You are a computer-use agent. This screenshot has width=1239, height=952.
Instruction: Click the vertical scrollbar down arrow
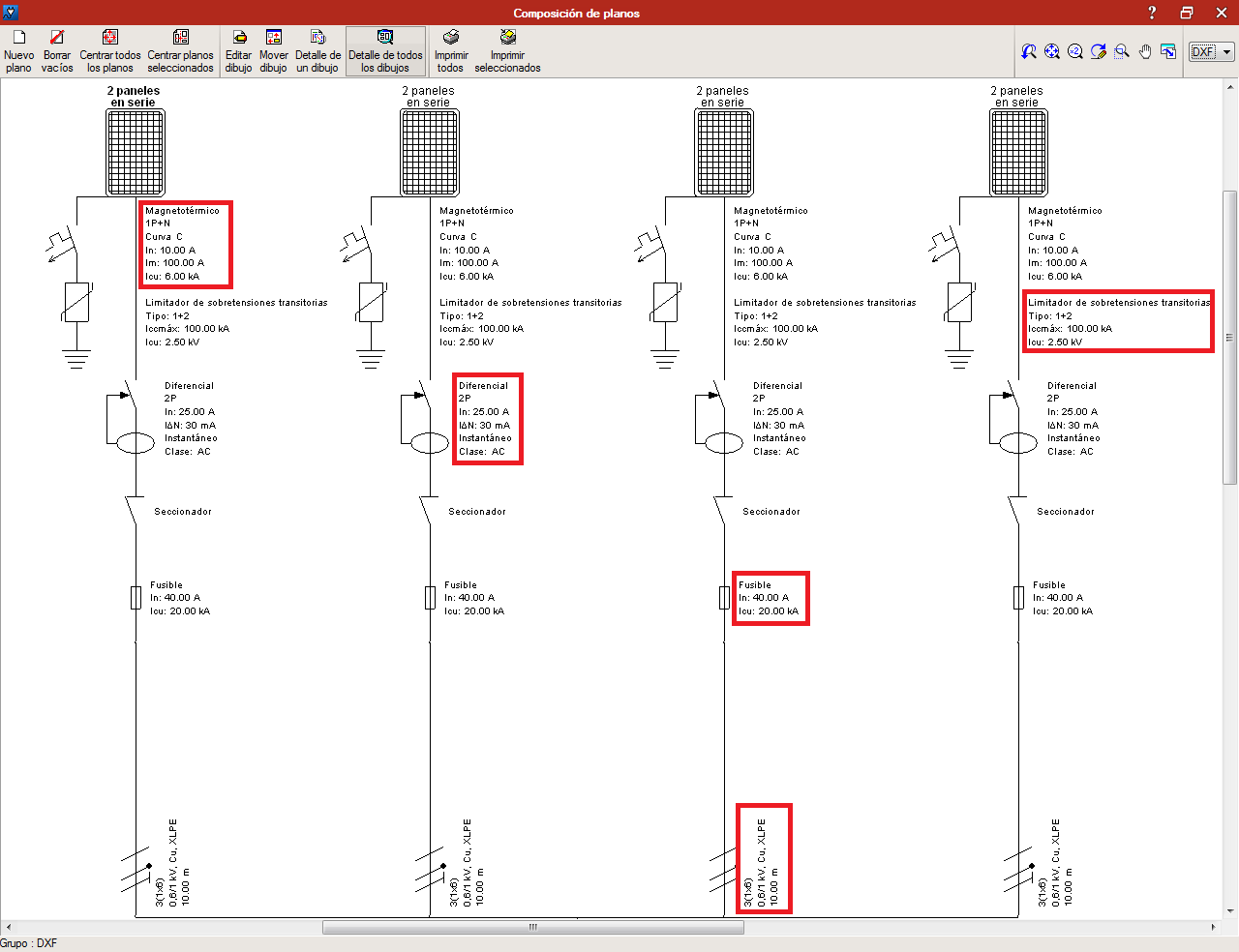[x=1230, y=910]
